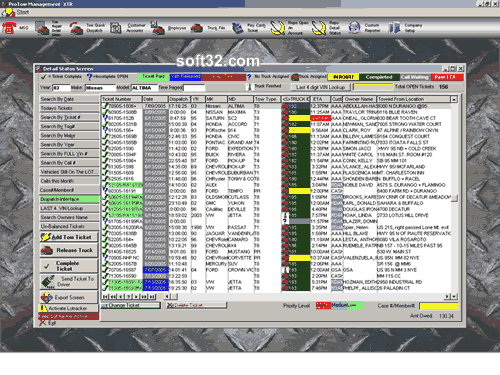
Task: Click the green Ticket Paid legend swatch
Action: [154, 77]
